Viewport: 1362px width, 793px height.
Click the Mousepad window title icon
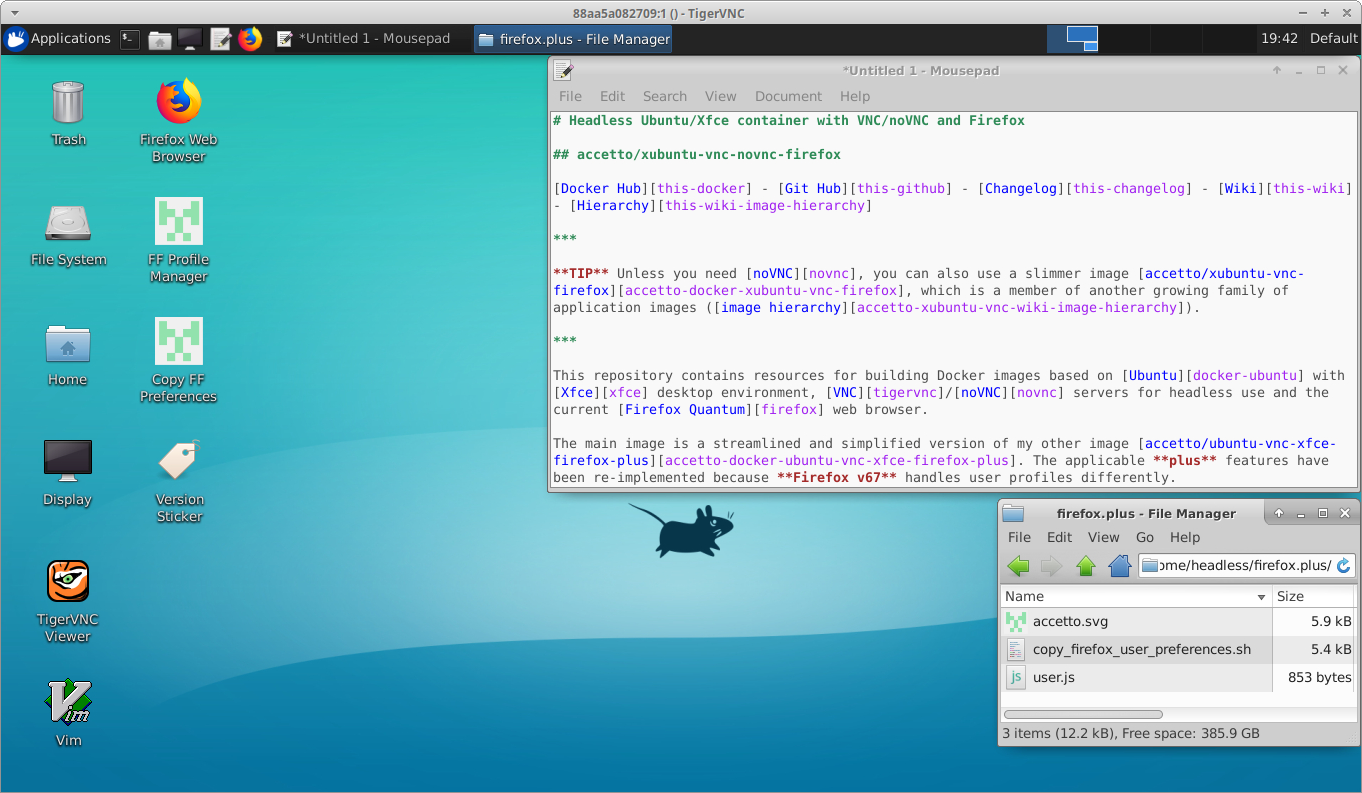pos(563,70)
